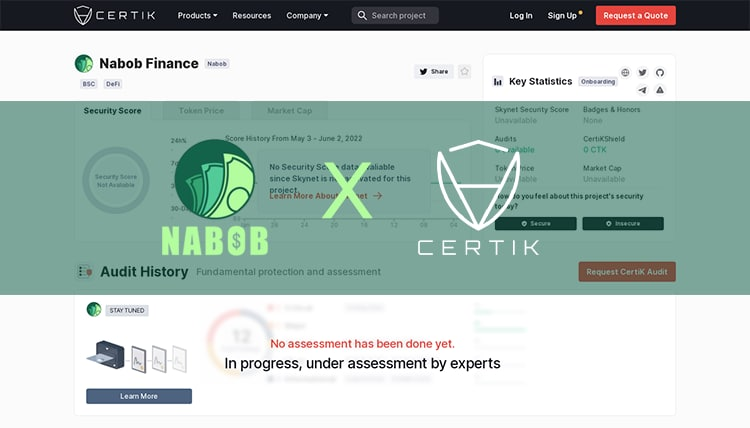The height and width of the screenshot is (428, 750).
Task: Open project Twitter icon in Key Statistics
Action: pyautogui.click(x=642, y=72)
